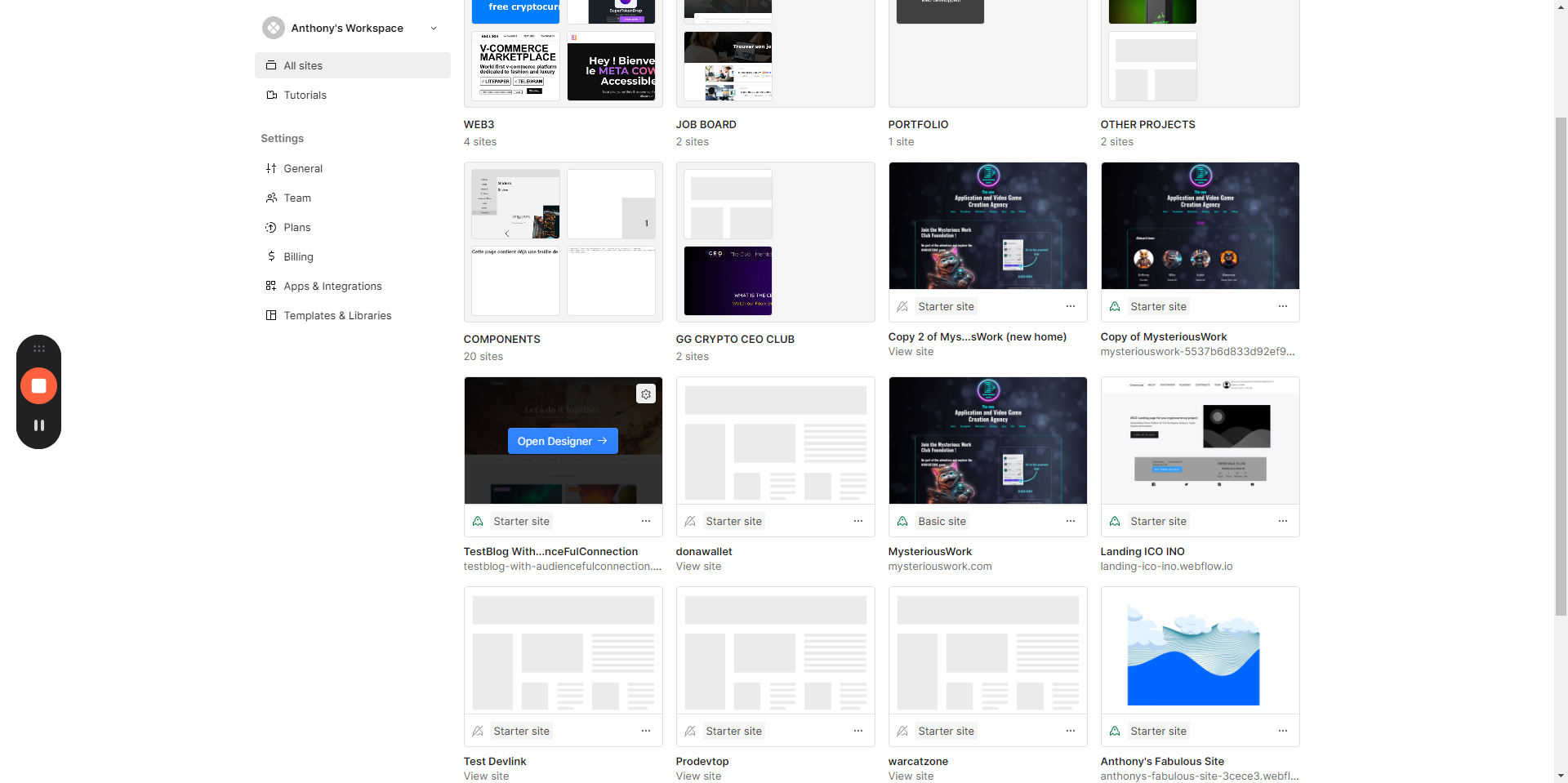
Task: Click the page vertical scrollbar thumb
Action: click(x=1561, y=367)
